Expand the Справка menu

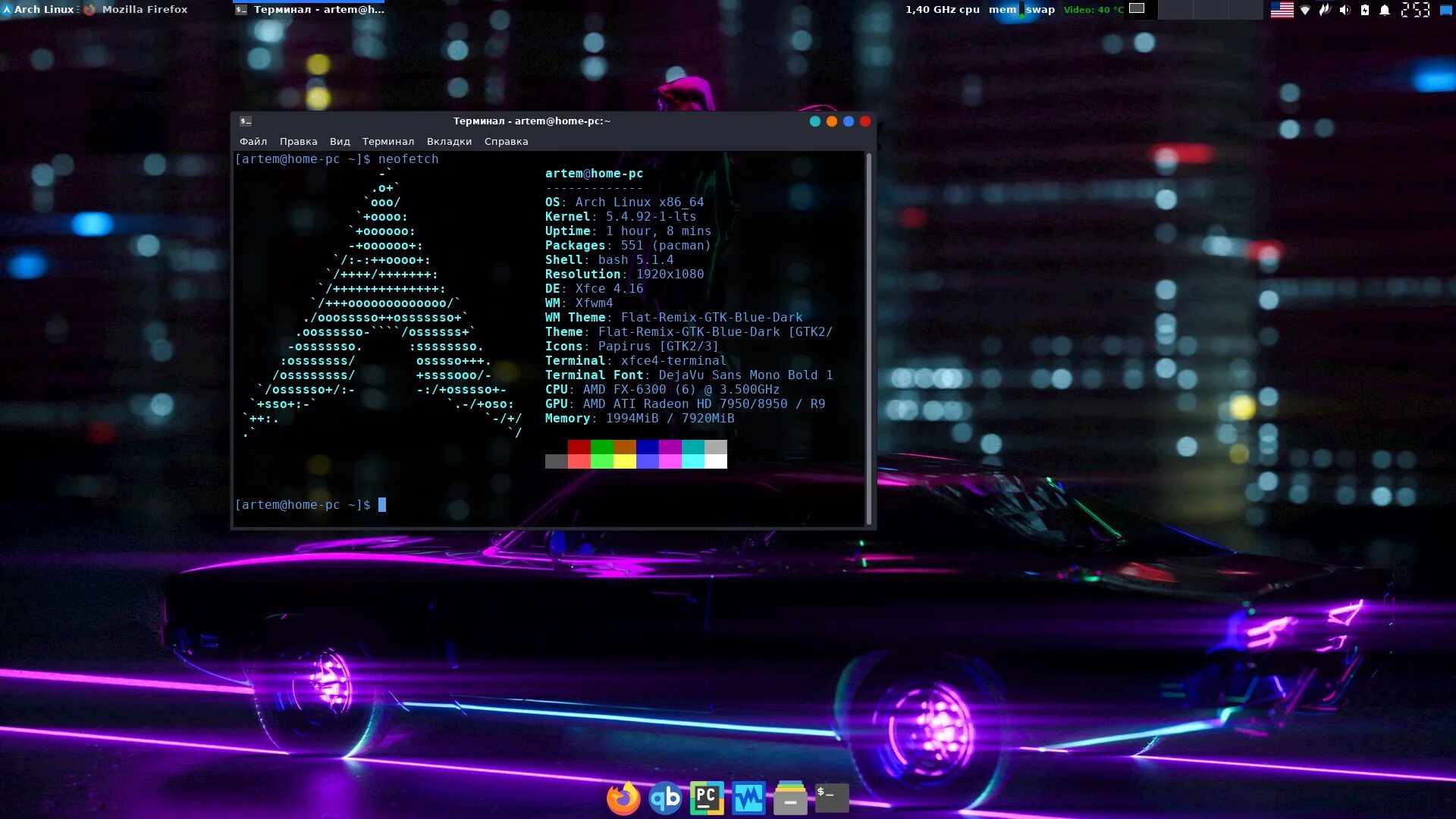(506, 142)
